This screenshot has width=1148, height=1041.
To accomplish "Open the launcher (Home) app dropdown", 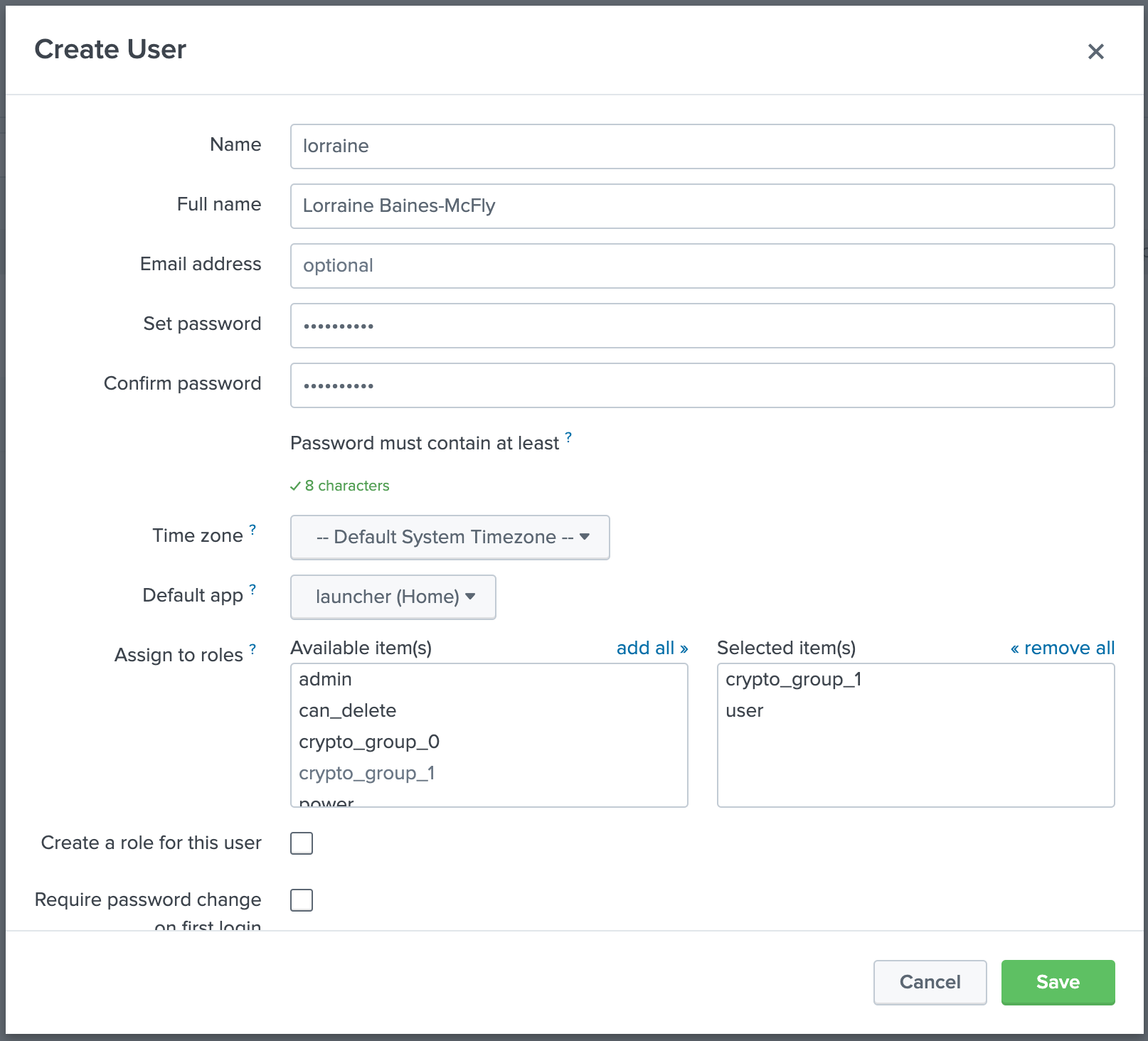I will click(x=393, y=597).
